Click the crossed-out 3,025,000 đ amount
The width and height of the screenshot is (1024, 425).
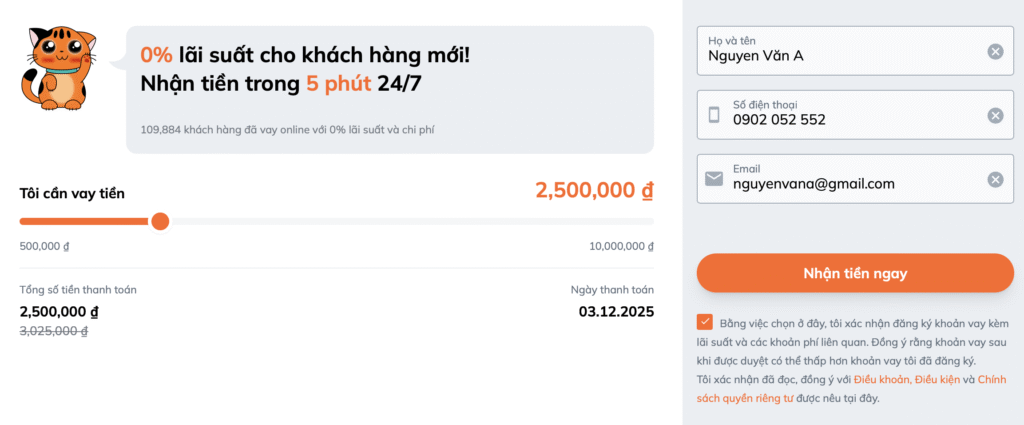(54, 331)
